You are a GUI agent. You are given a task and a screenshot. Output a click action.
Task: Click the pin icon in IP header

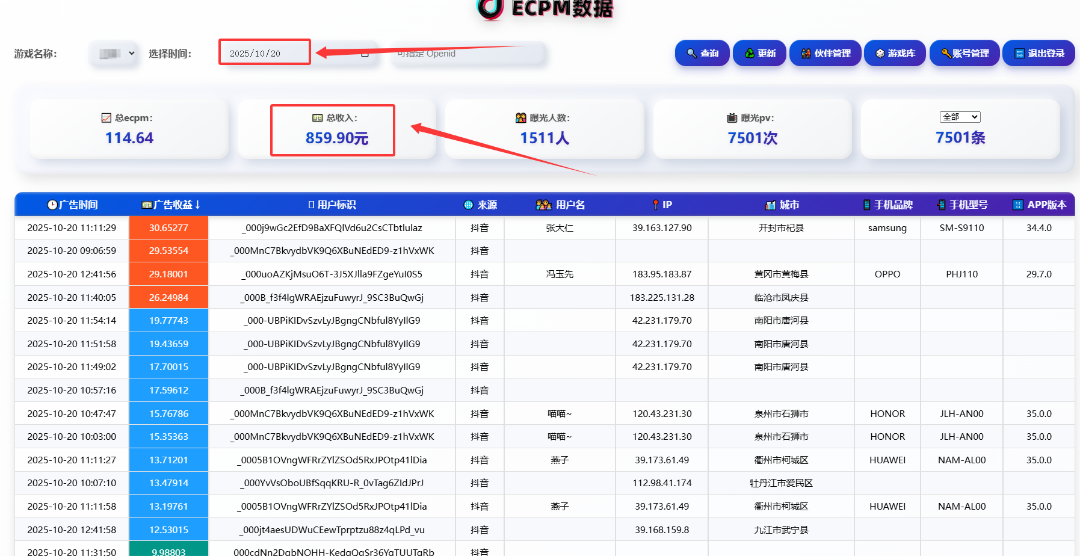point(655,205)
